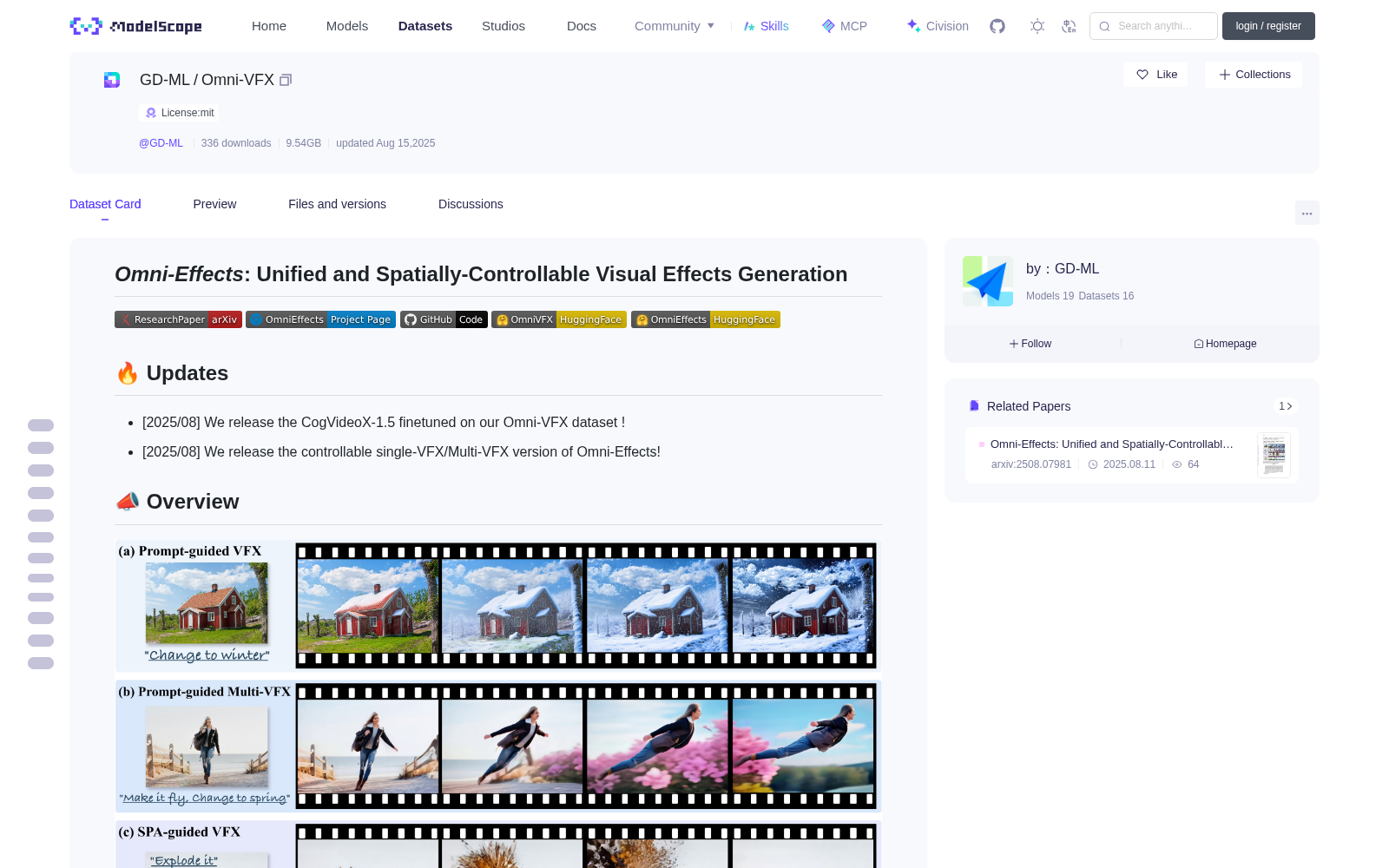
Task: Click the first outline marker in the side navigation
Action: click(41, 425)
